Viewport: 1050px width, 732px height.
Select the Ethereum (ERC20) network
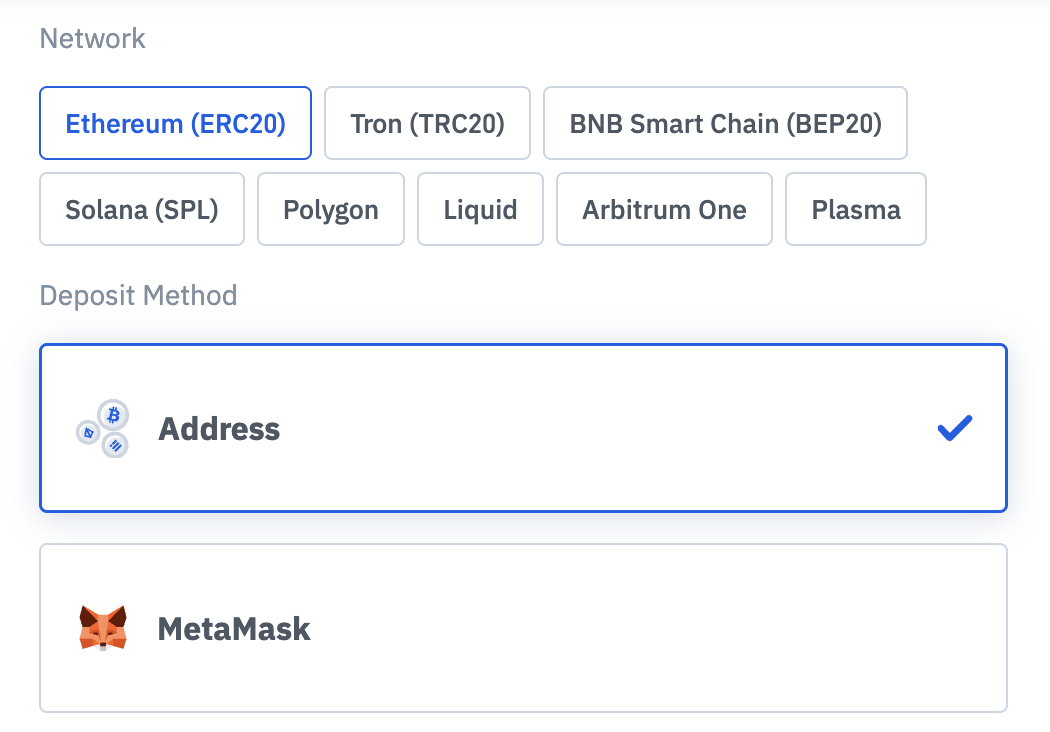tap(175, 124)
